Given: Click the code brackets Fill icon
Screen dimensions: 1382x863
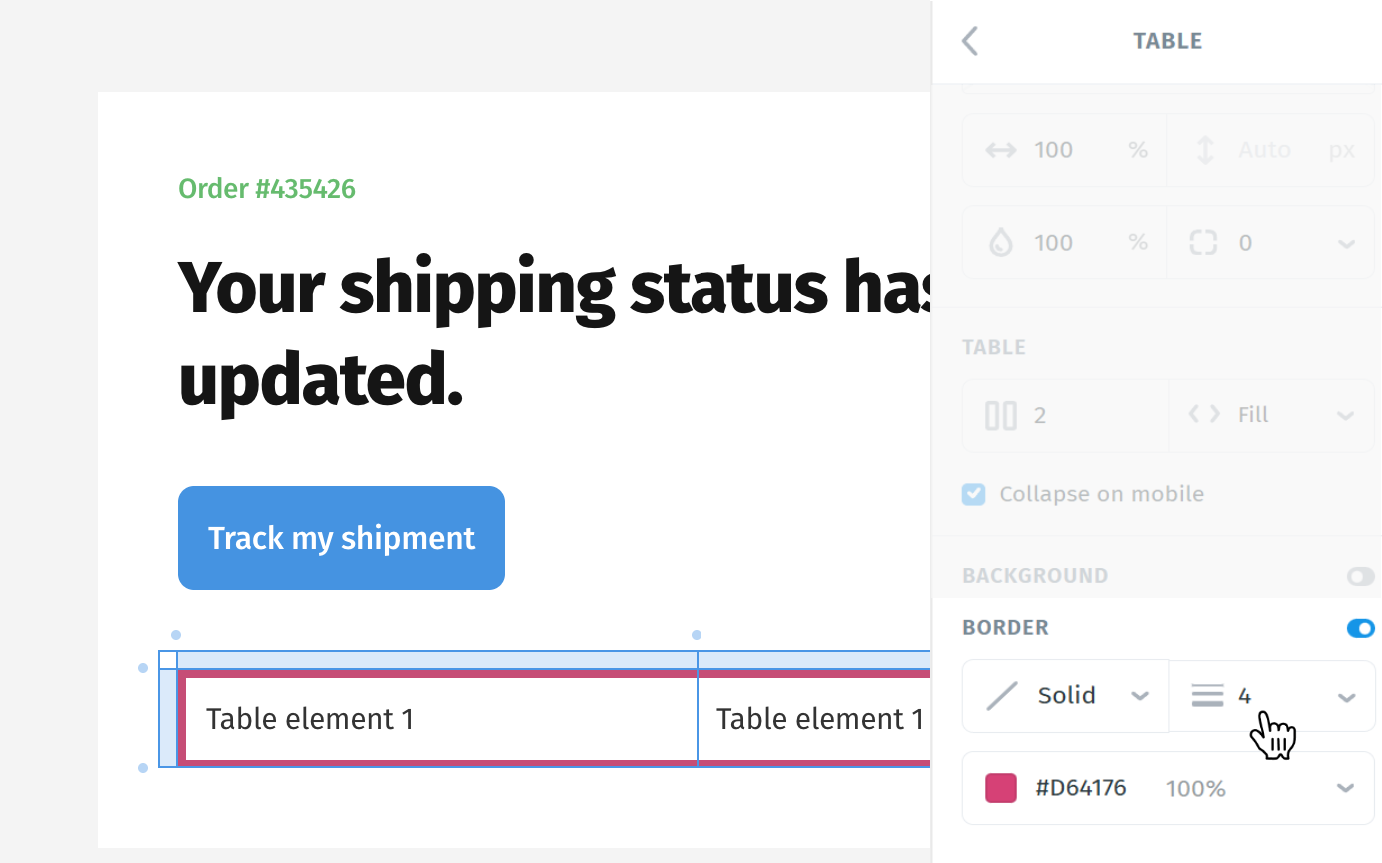Looking at the screenshot, I should [x=1204, y=414].
